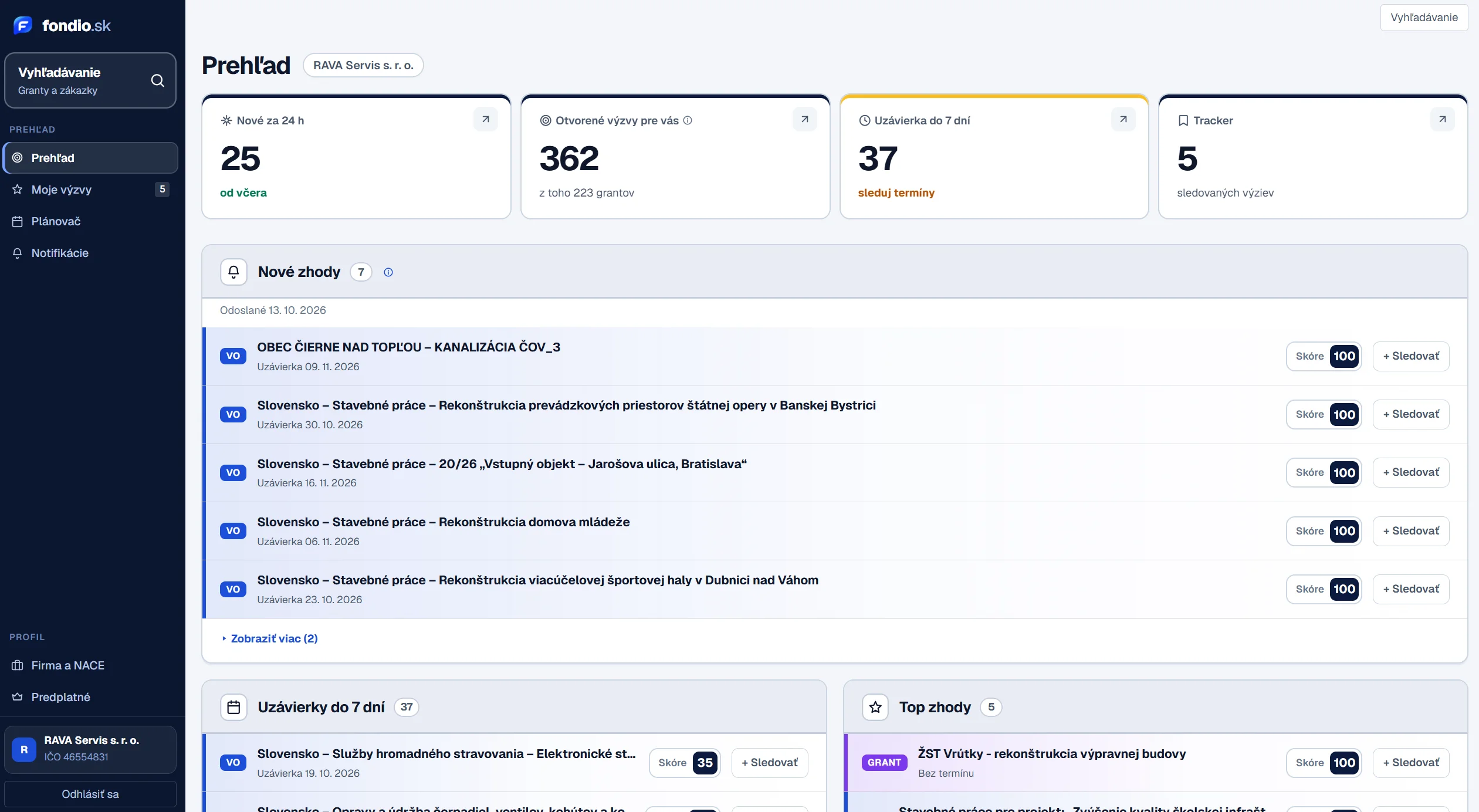Image resolution: width=1479 pixels, height=812 pixels.
Task: Click target icon on Otvorené výzvy card
Action: coord(545,120)
